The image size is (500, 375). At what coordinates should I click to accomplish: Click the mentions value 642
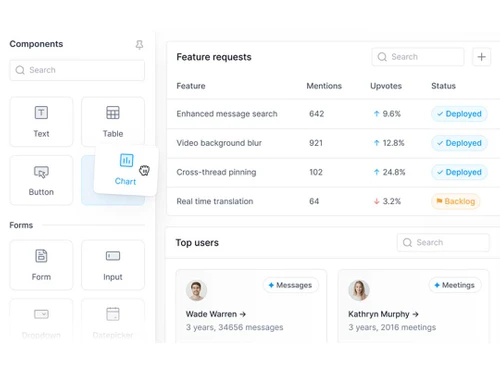pos(317,114)
